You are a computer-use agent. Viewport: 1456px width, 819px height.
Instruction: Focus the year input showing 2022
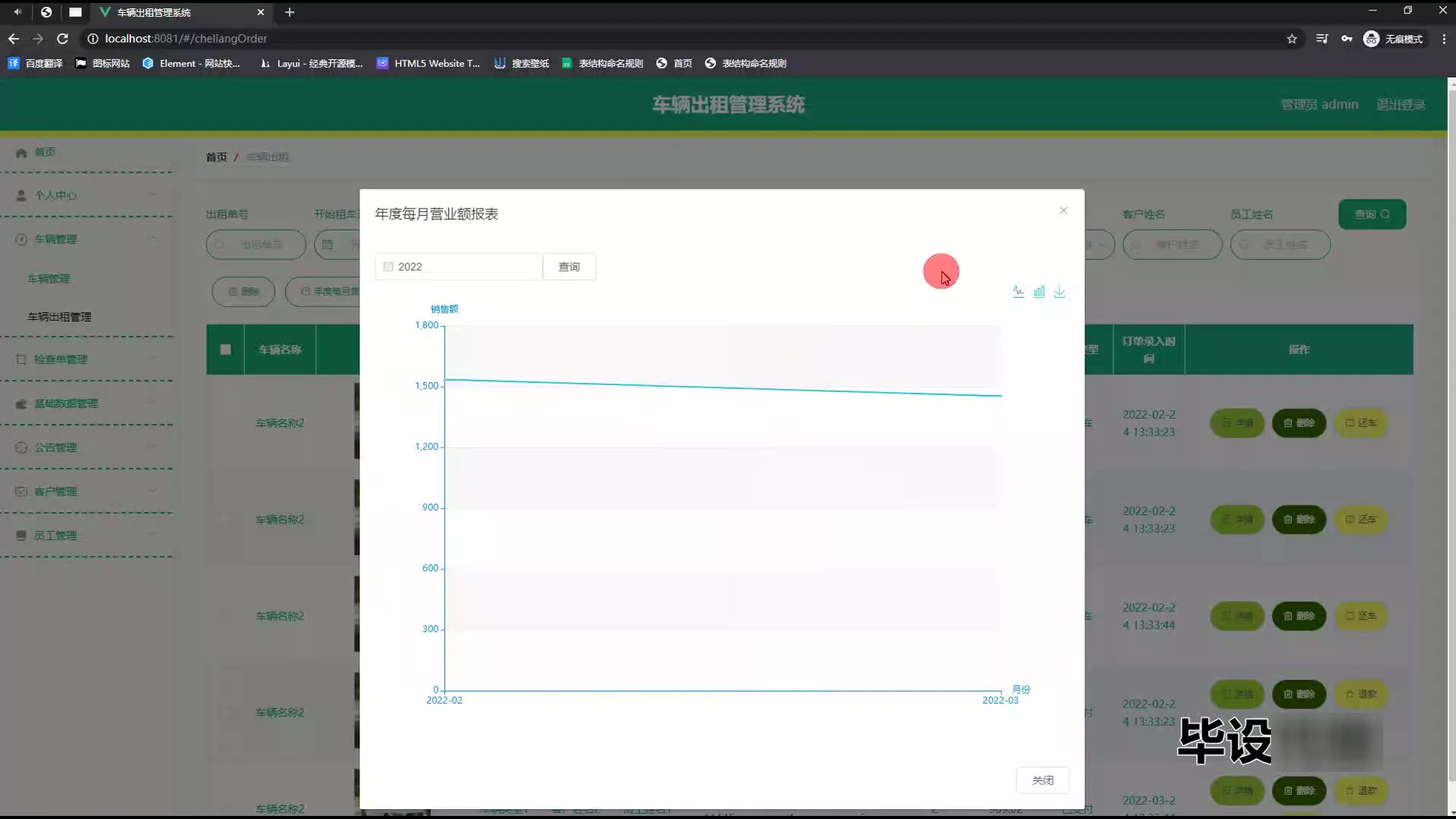tap(459, 267)
